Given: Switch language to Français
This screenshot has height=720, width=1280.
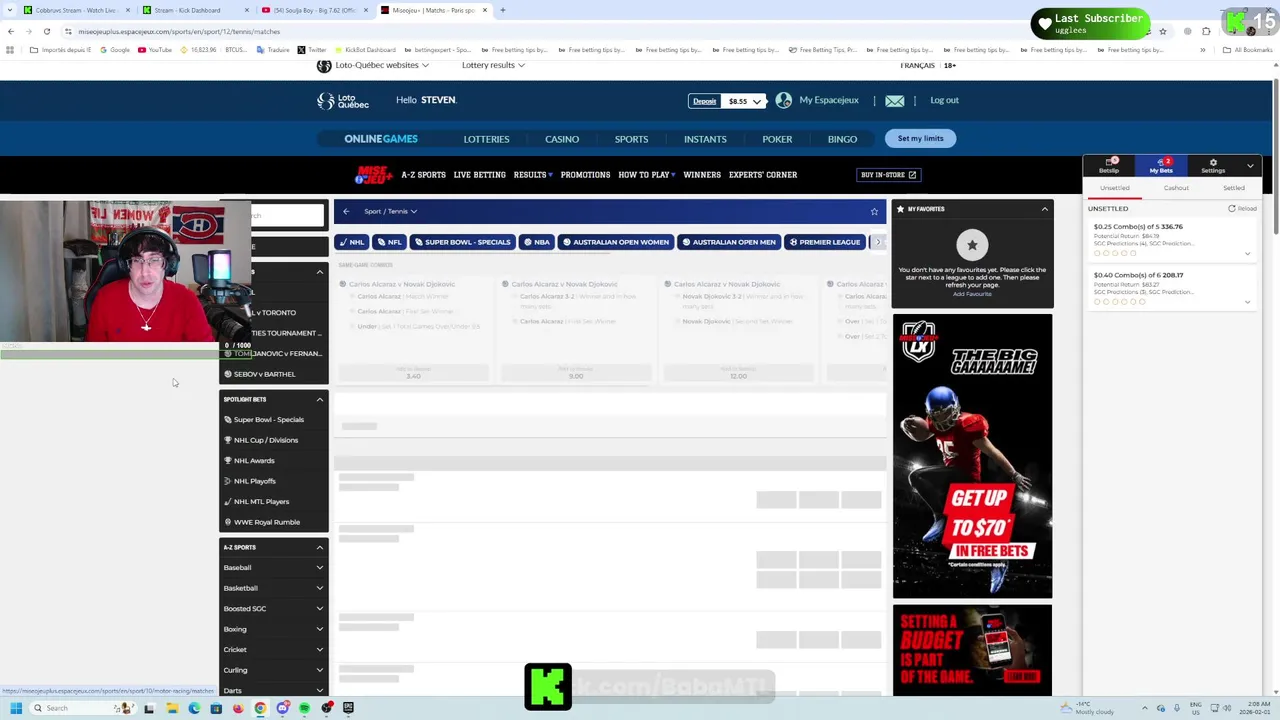Looking at the screenshot, I should click(x=917, y=65).
